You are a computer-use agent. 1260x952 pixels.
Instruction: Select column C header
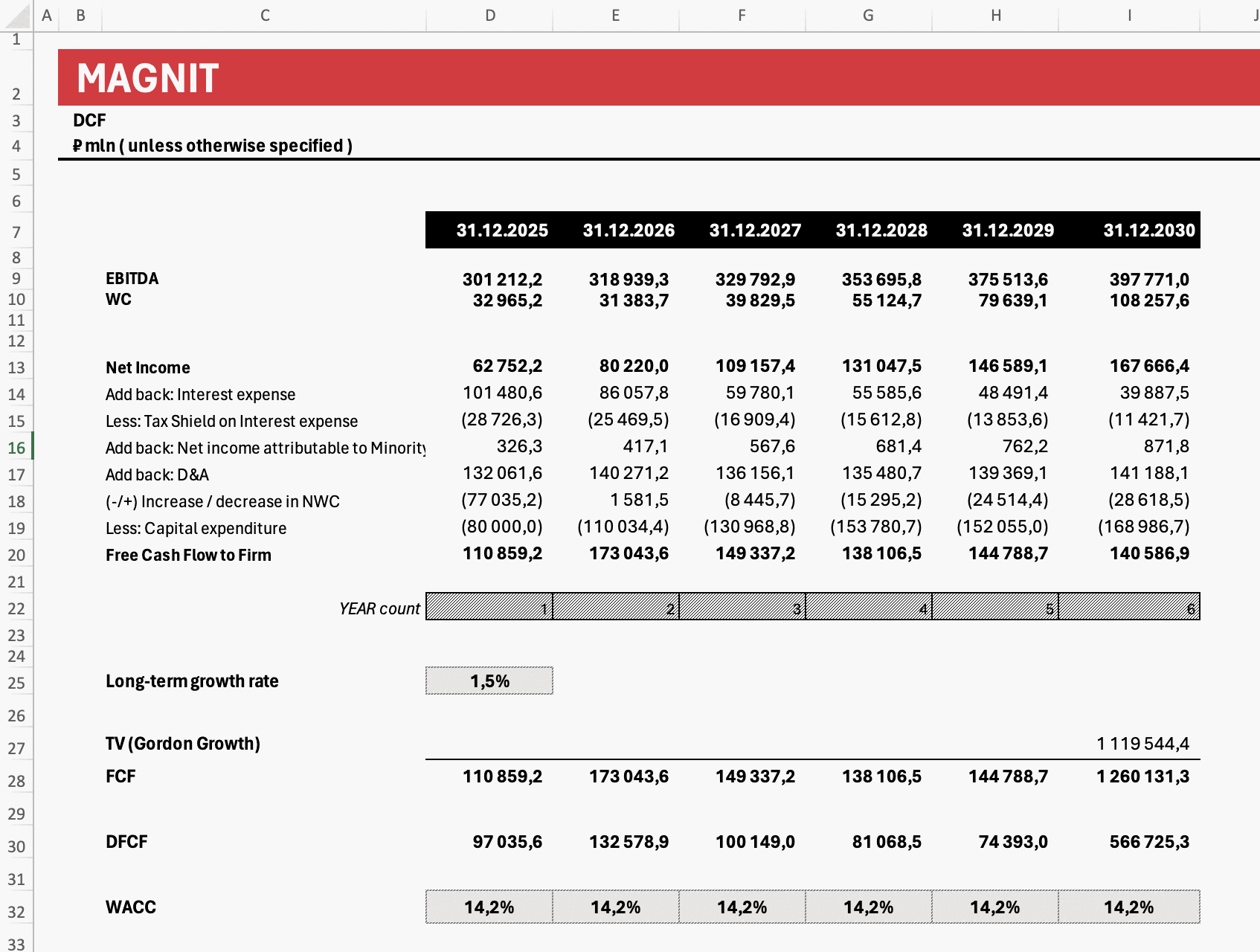265,15
